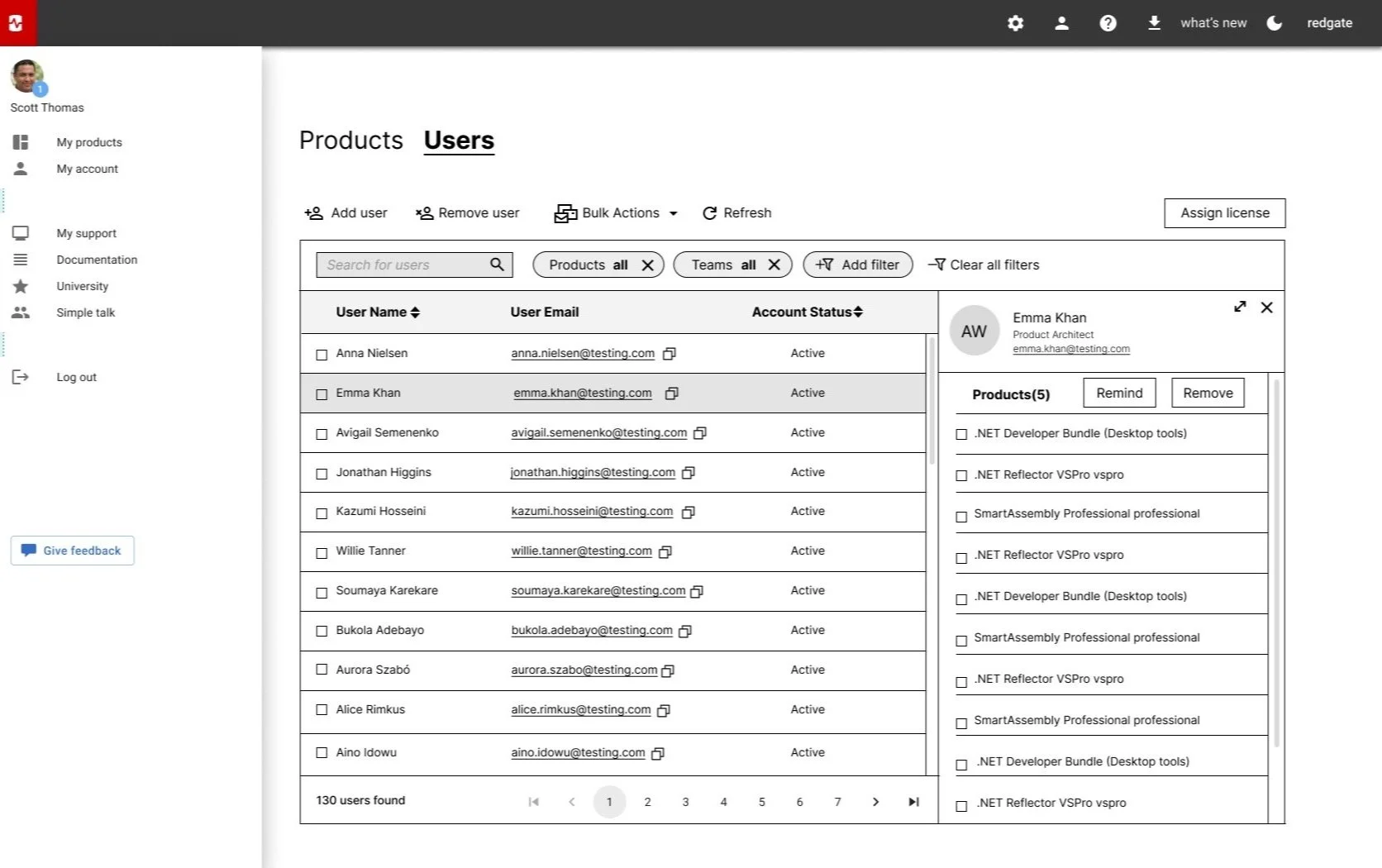The height and width of the screenshot is (868, 1382).
Task: Open the Bulk Actions dropdown
Action: [616, 213]
